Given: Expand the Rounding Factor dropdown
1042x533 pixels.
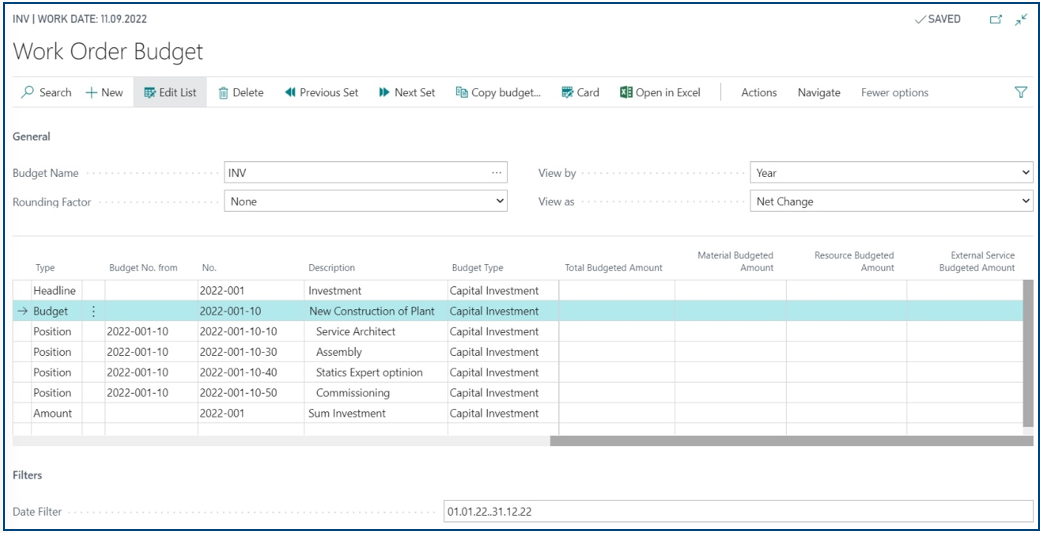Looking at the screenshot, I should pyautogui.click(x=500, y=201).
